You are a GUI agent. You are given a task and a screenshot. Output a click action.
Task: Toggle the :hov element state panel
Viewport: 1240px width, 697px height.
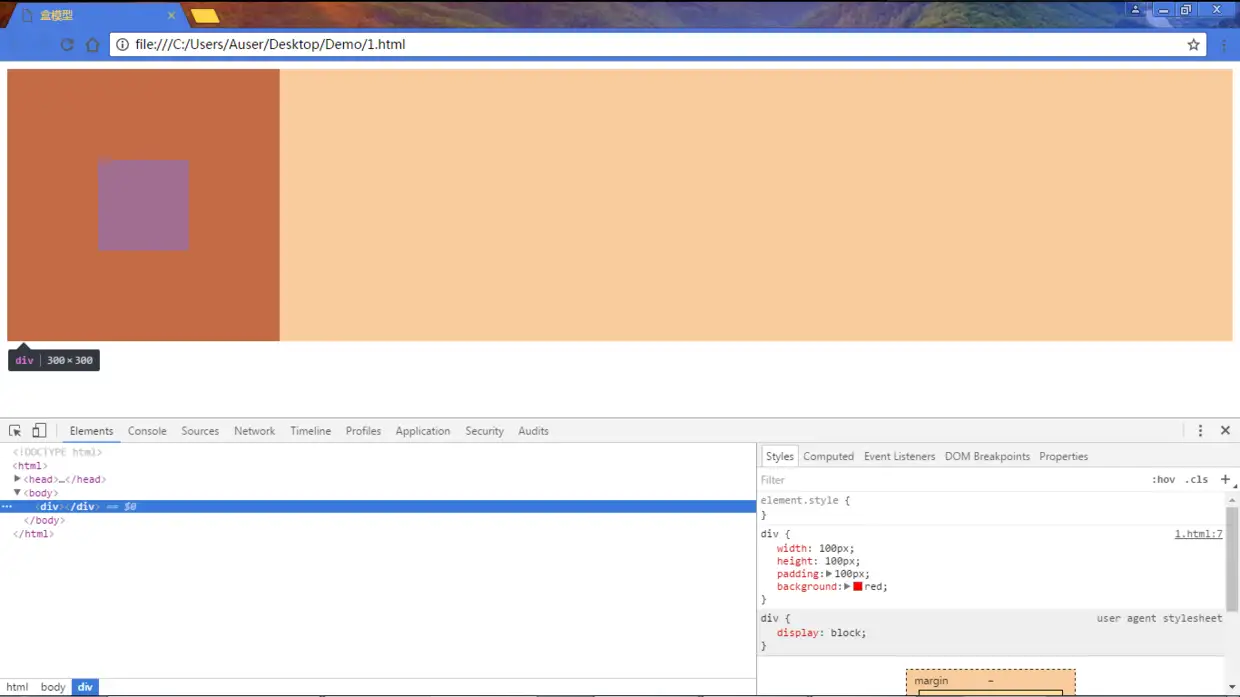point(1163,480)
